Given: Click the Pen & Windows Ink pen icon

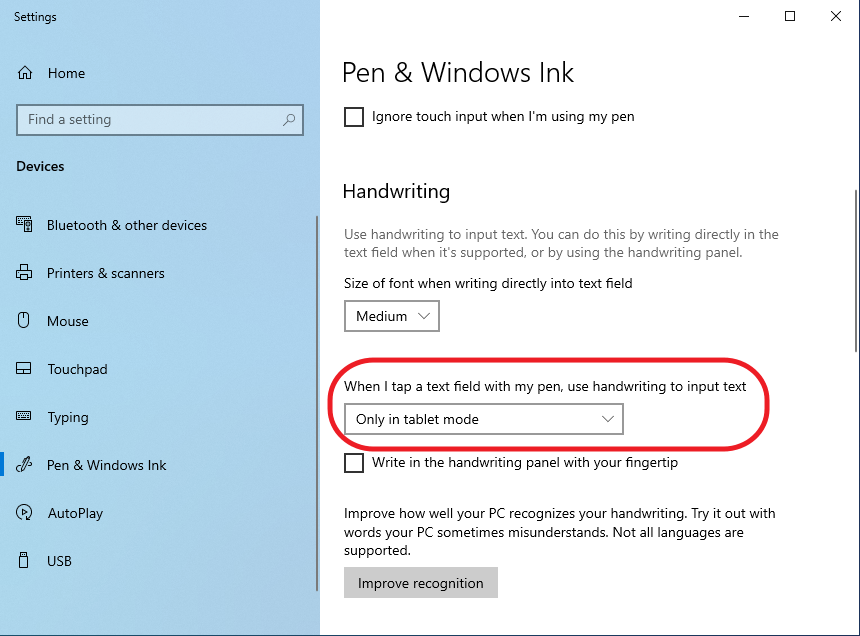Looking at the screenshot, I should coord(24,464).
